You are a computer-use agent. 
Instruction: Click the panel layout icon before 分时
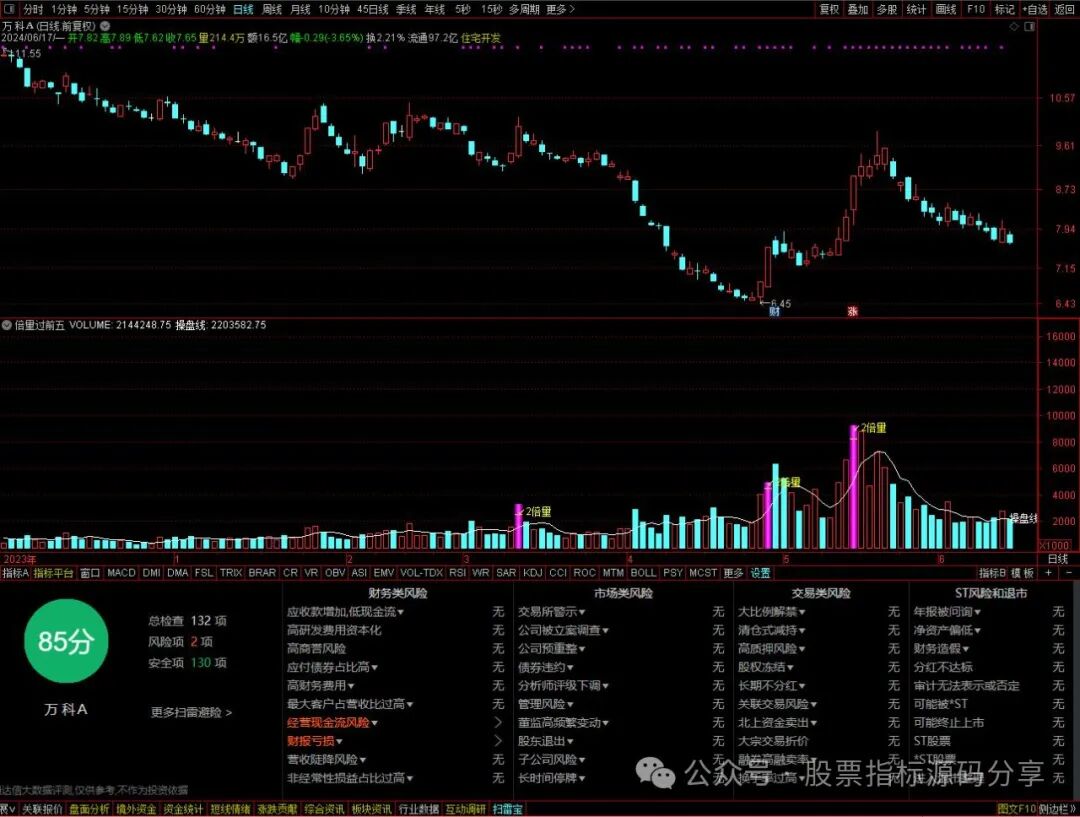9,9
